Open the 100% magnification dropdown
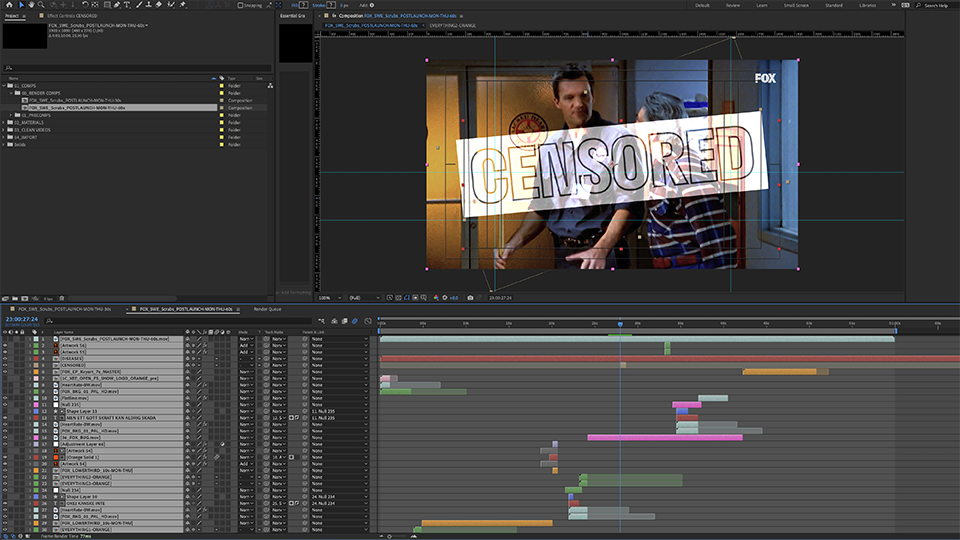Image resolution: width=960 pixels, height=540 pixels. coord(330,298)
